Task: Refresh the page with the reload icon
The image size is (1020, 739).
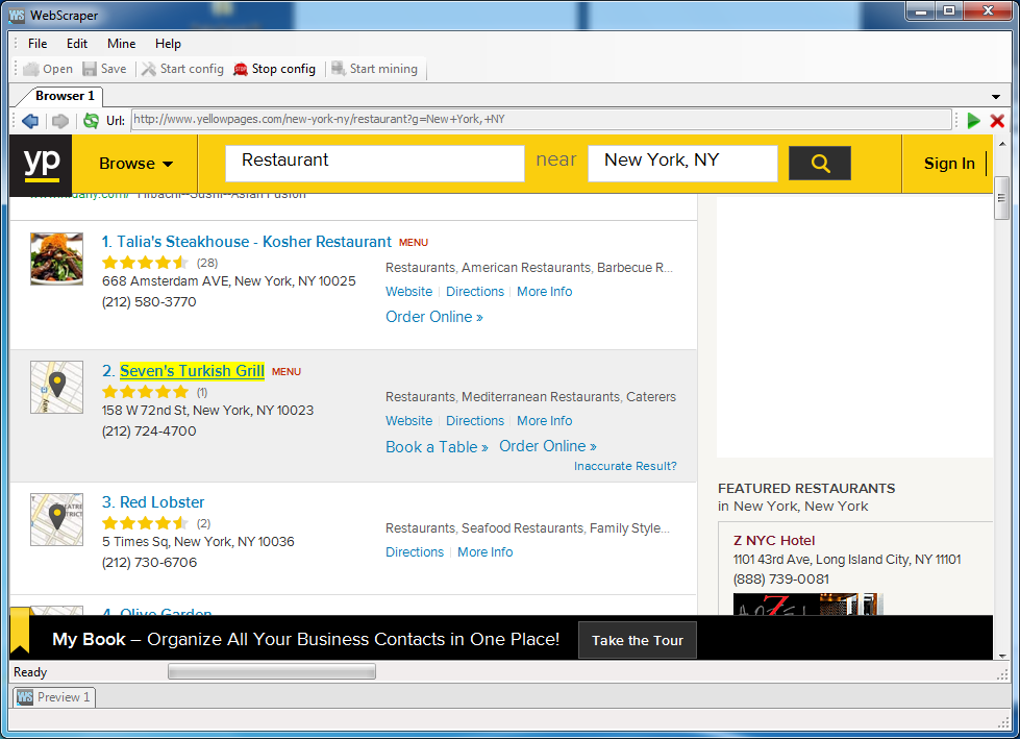Action: click(x=91, y=120)
